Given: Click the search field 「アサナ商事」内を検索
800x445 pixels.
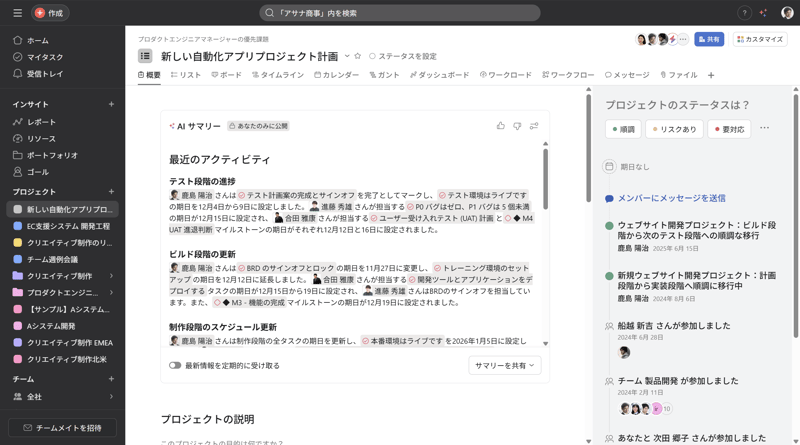Looking at the screenshot, I should coord(400,13).
